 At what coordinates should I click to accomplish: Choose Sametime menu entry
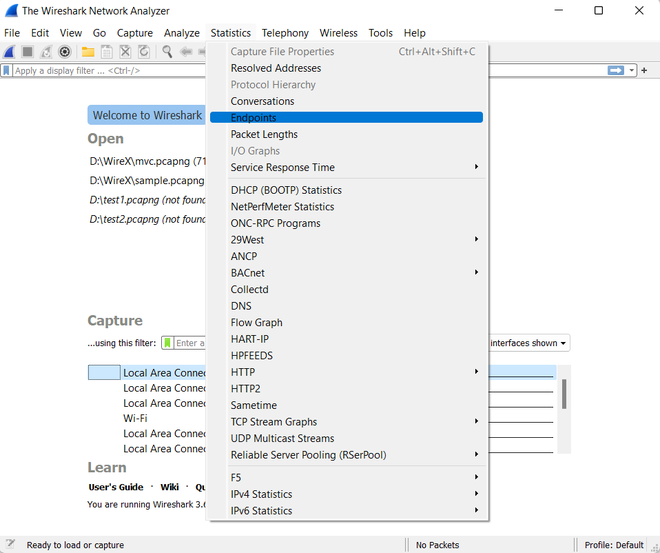click(346, 405)
